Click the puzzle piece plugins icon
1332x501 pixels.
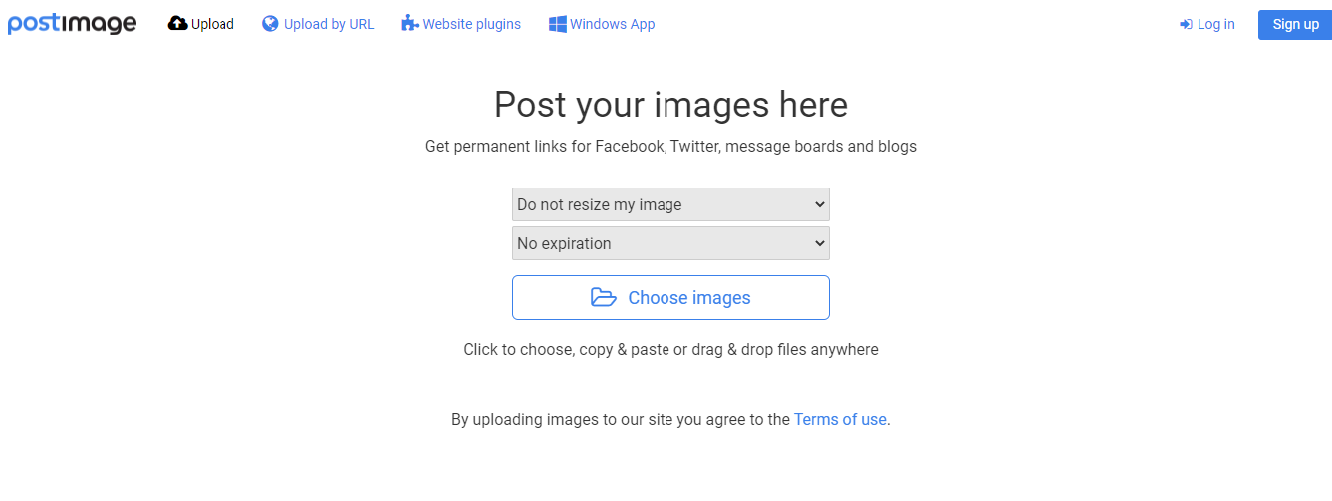(409, 24)
